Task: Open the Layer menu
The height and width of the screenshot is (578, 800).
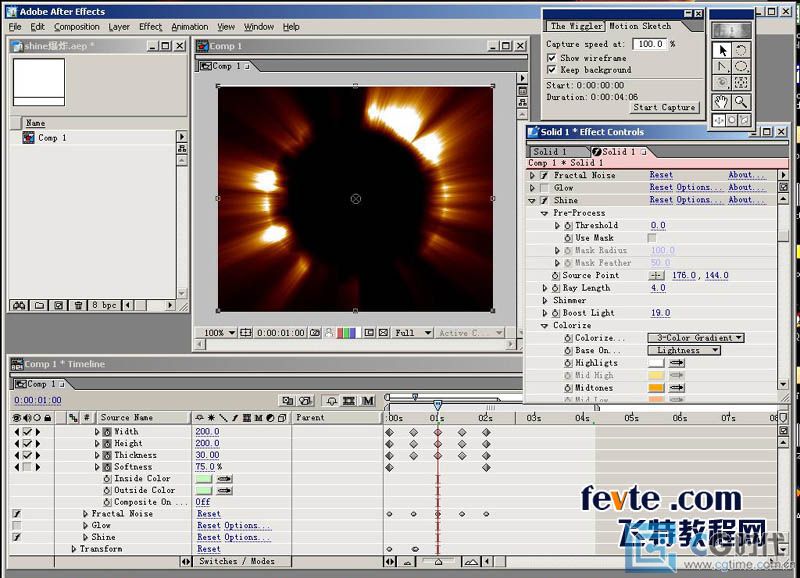Action: [x=119, y=27]
